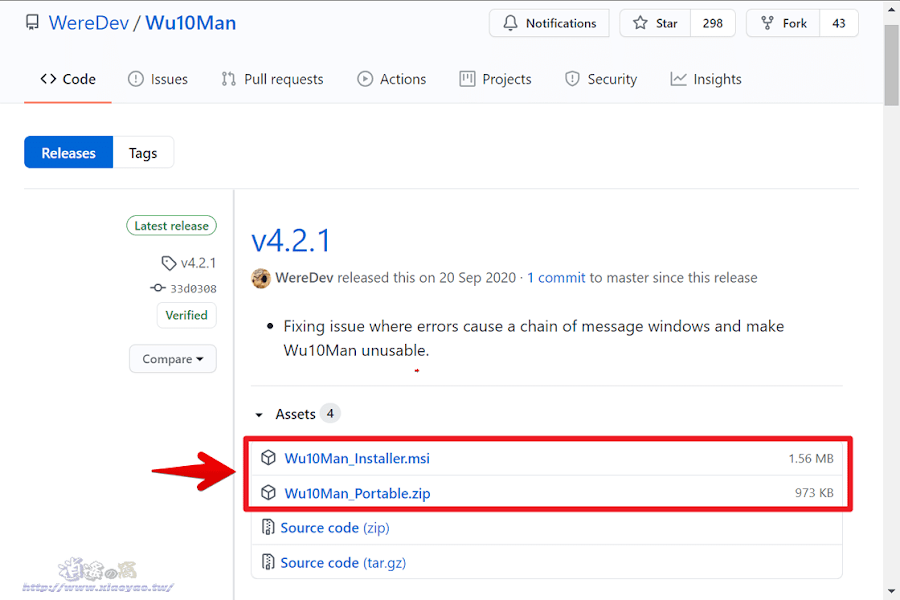The width and height of the screenshot is (900, 600).
Task: Open the Wu10Man repository link
Action: point(191,22)
